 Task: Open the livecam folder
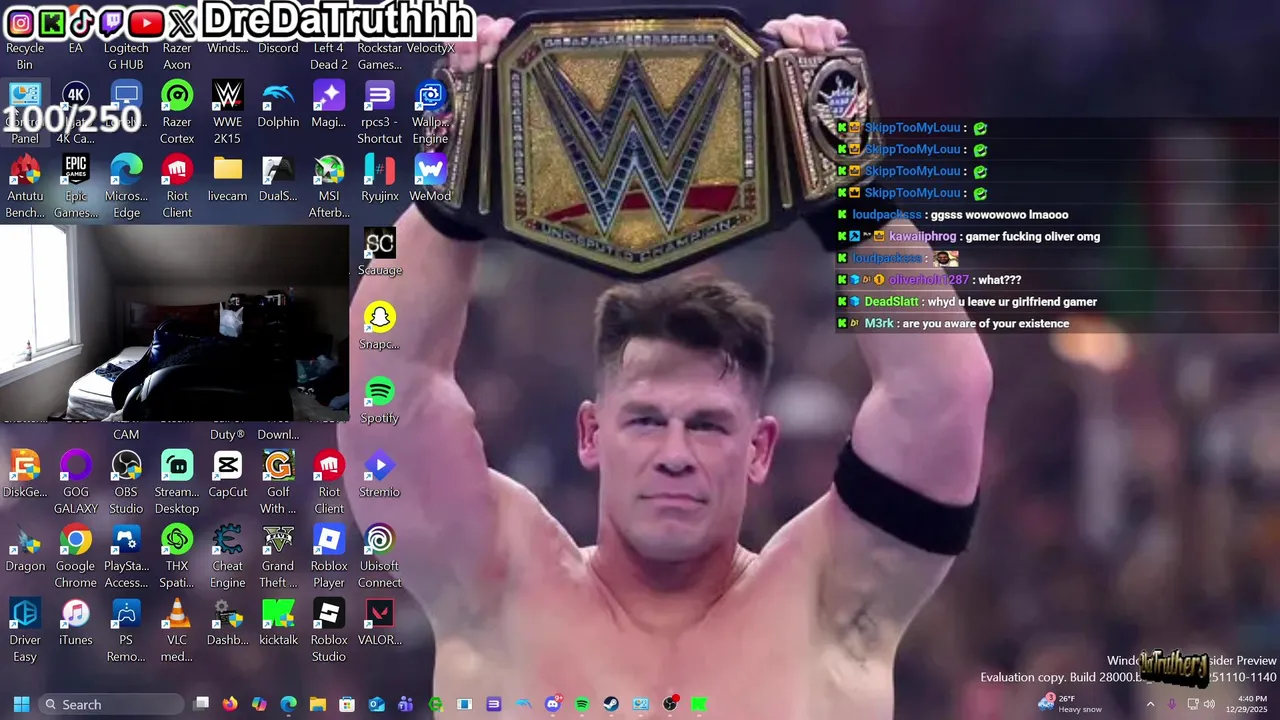228,179
